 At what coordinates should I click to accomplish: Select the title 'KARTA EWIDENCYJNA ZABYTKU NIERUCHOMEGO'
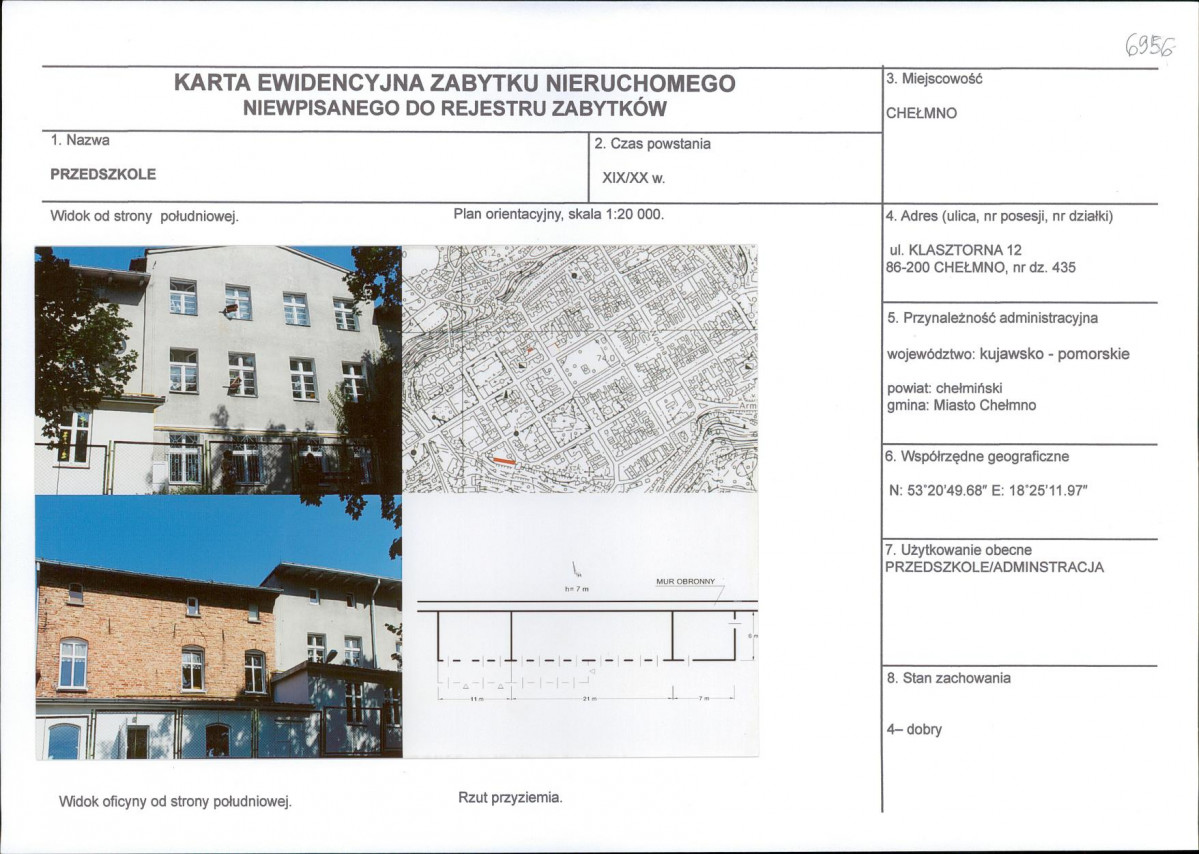pyautogui.click(x=454, y=83)
